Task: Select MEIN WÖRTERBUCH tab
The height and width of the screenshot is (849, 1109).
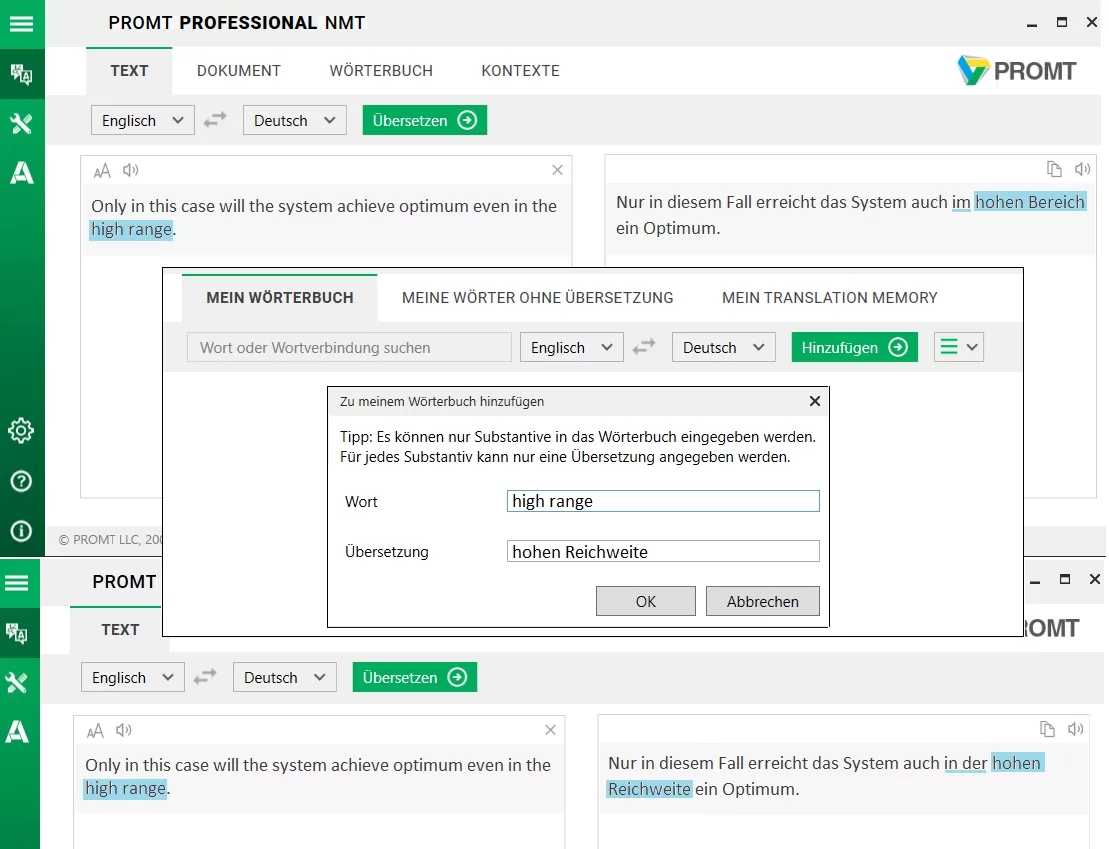Action: point(280,298)
